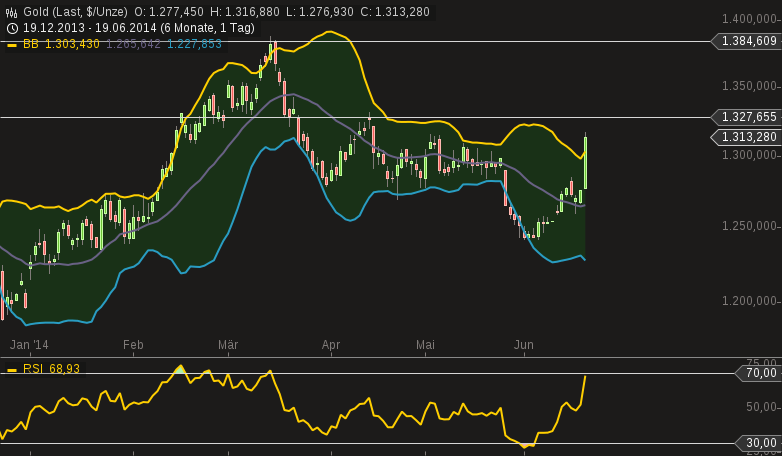The image size is (782, 456).
Task: Click the BB indicator label
Action: [31, 44]
